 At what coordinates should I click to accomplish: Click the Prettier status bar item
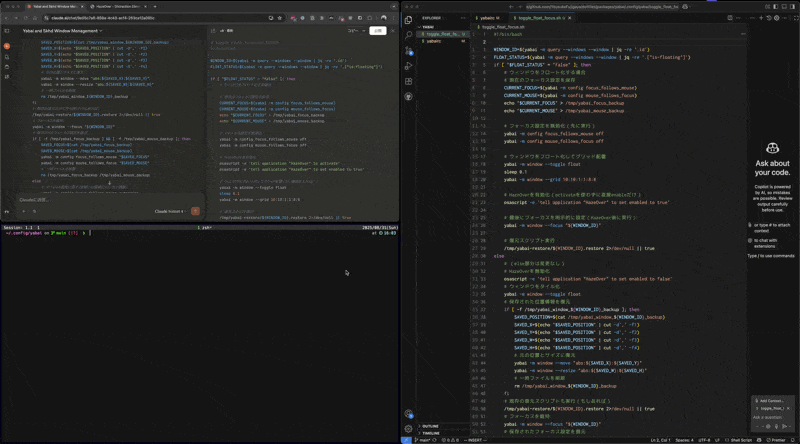pyautogui.click(x=776, y=440)
